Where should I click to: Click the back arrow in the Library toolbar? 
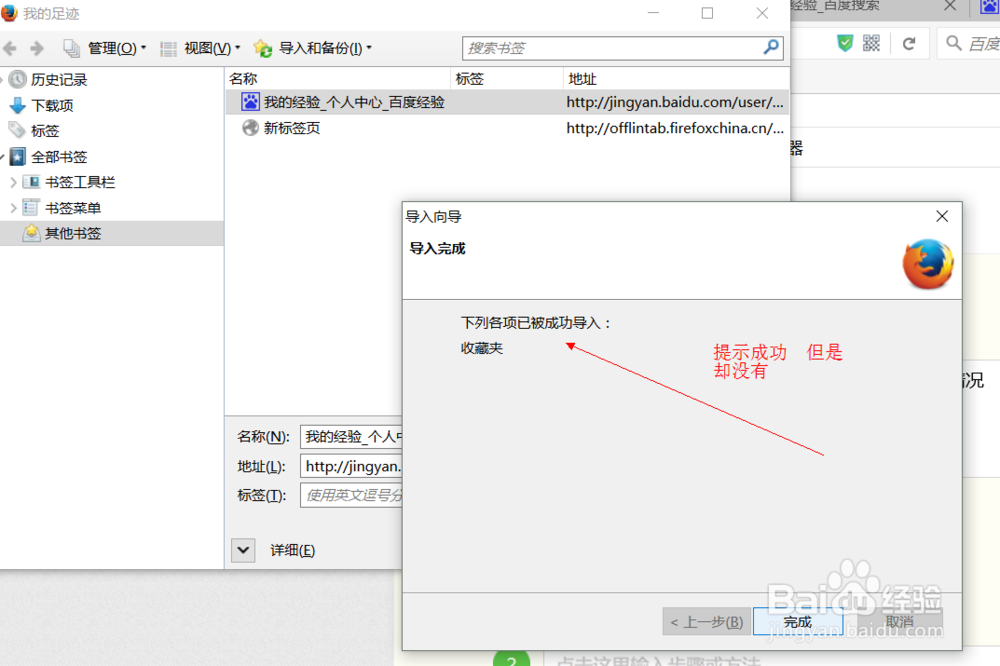(x=10, y=47)
